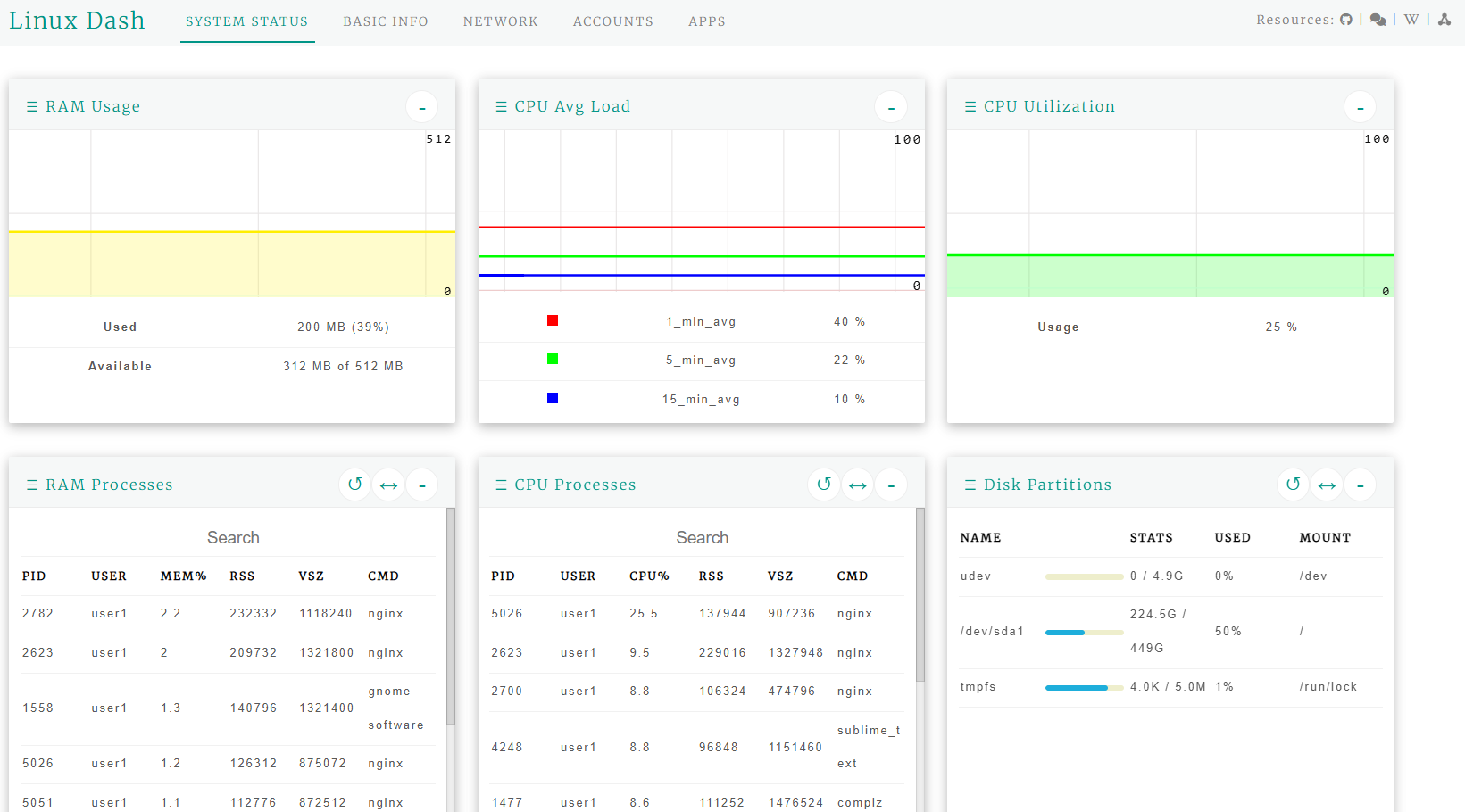Refresh the CPU Processes panel

[824, 485]
